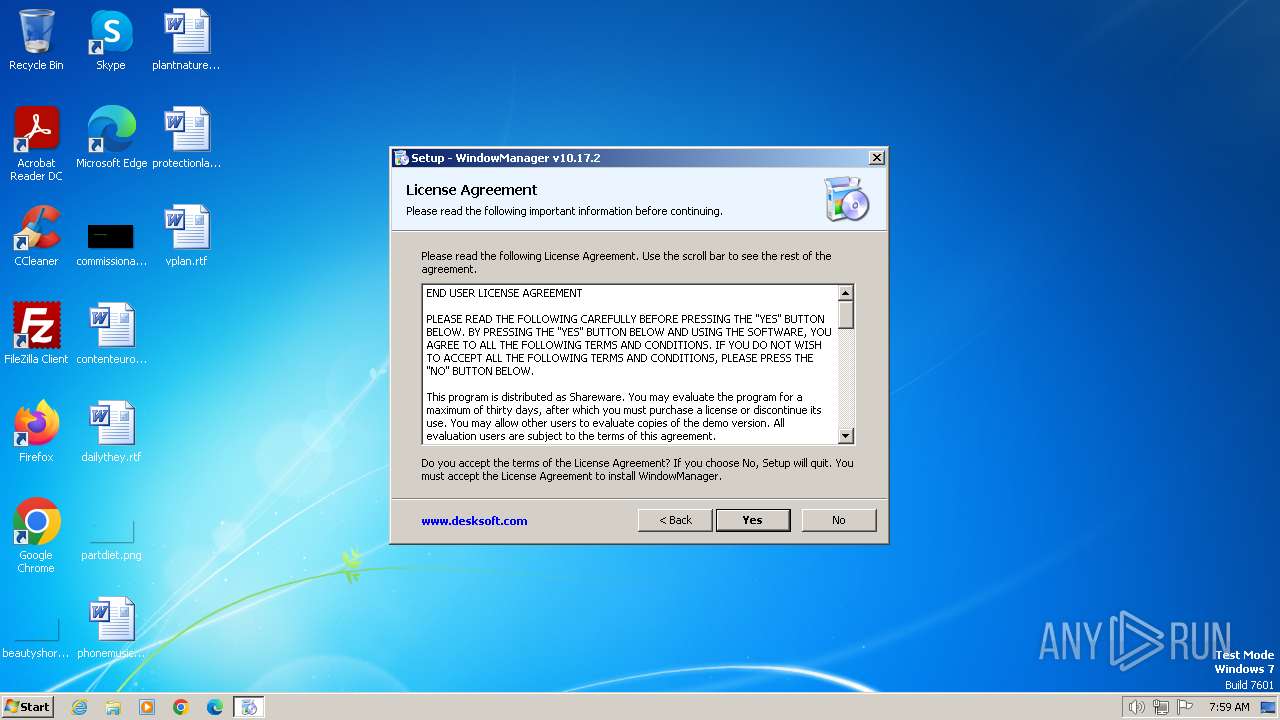Screen dimensions: 1280x720
Task: Open the Skype desktop shortcut
Action: 110,40
